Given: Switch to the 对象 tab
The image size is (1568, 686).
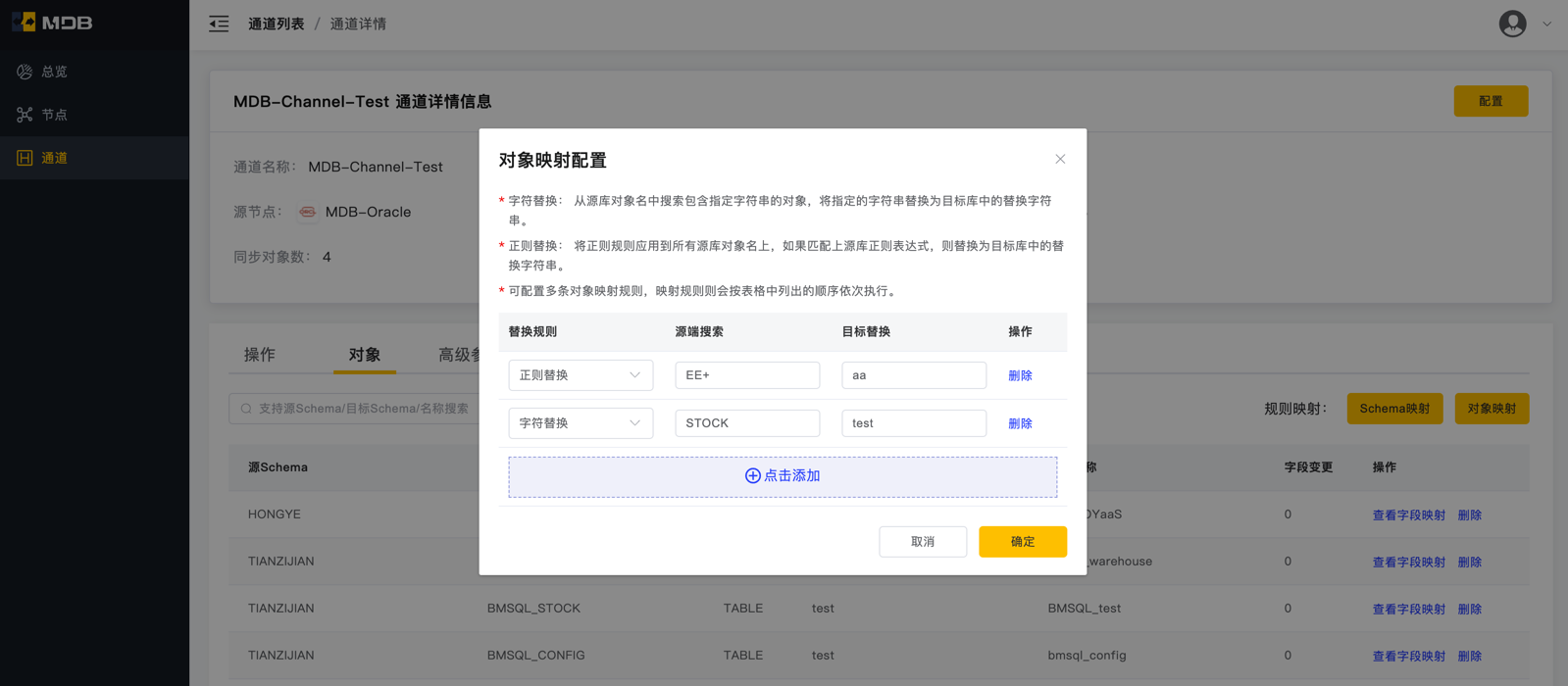Looking at the screenshot, I should [x=365, y=355].
